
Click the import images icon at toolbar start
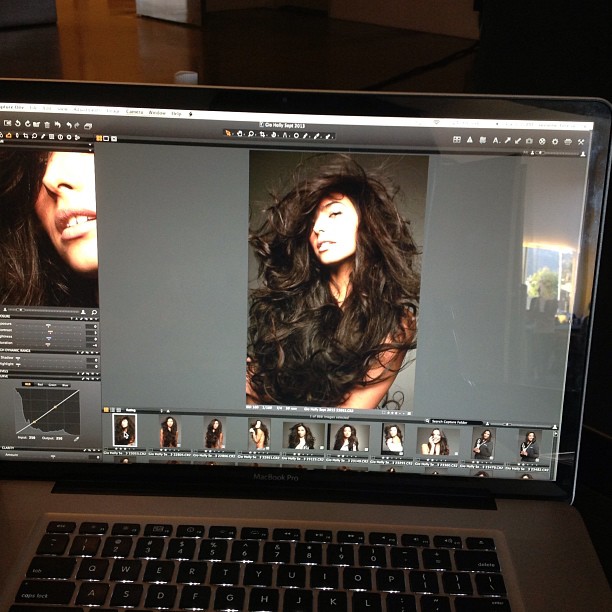(7, 123)
